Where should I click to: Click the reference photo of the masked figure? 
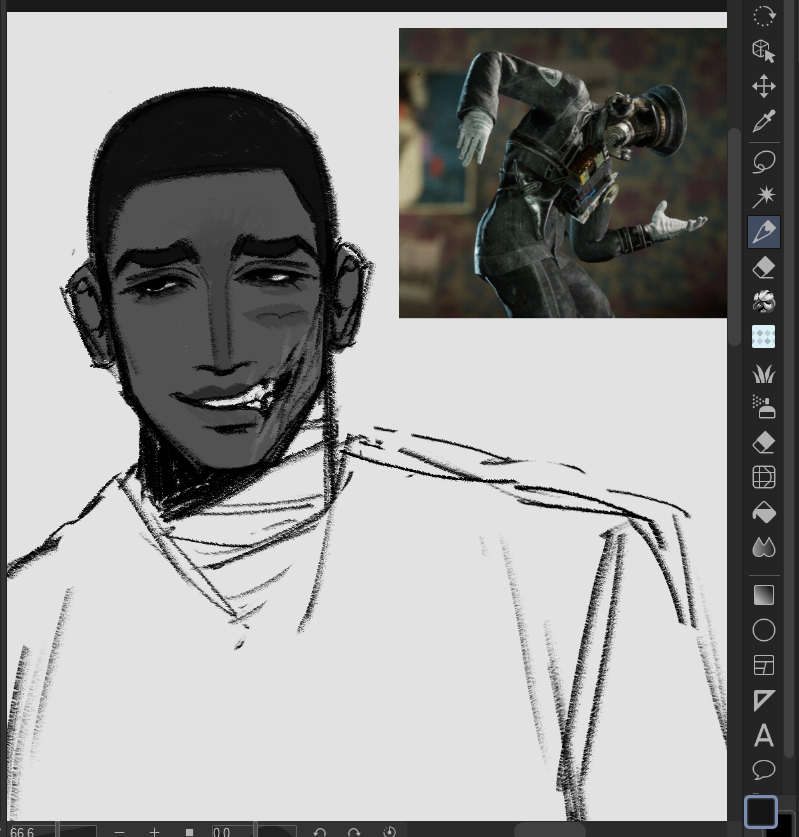(562, 172)
